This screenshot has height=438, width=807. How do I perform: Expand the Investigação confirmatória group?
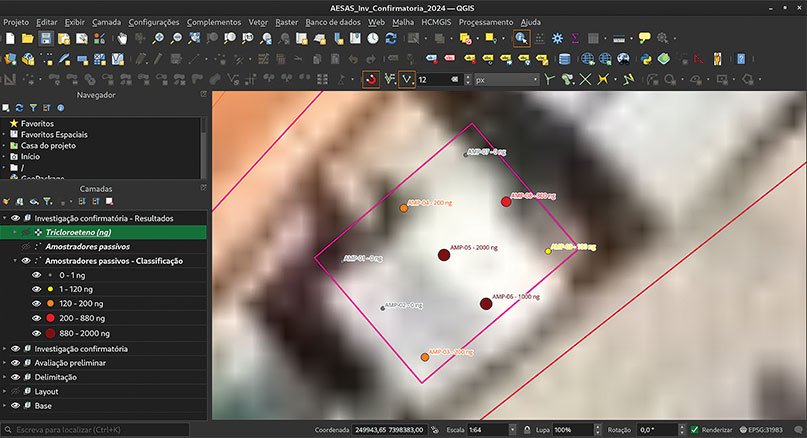tap(5, 349)
